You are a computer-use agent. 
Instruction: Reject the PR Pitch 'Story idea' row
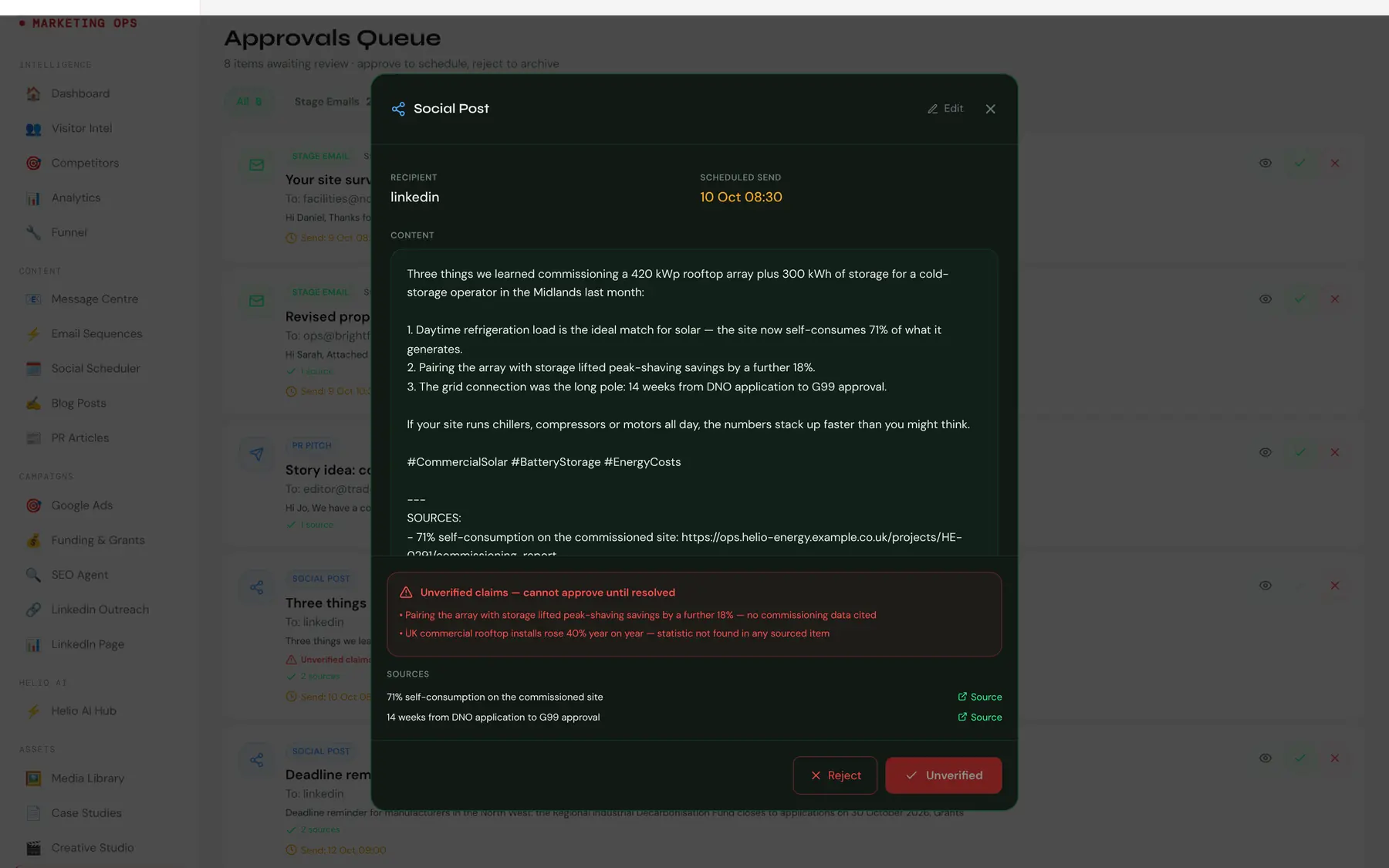click(1335, 452)
